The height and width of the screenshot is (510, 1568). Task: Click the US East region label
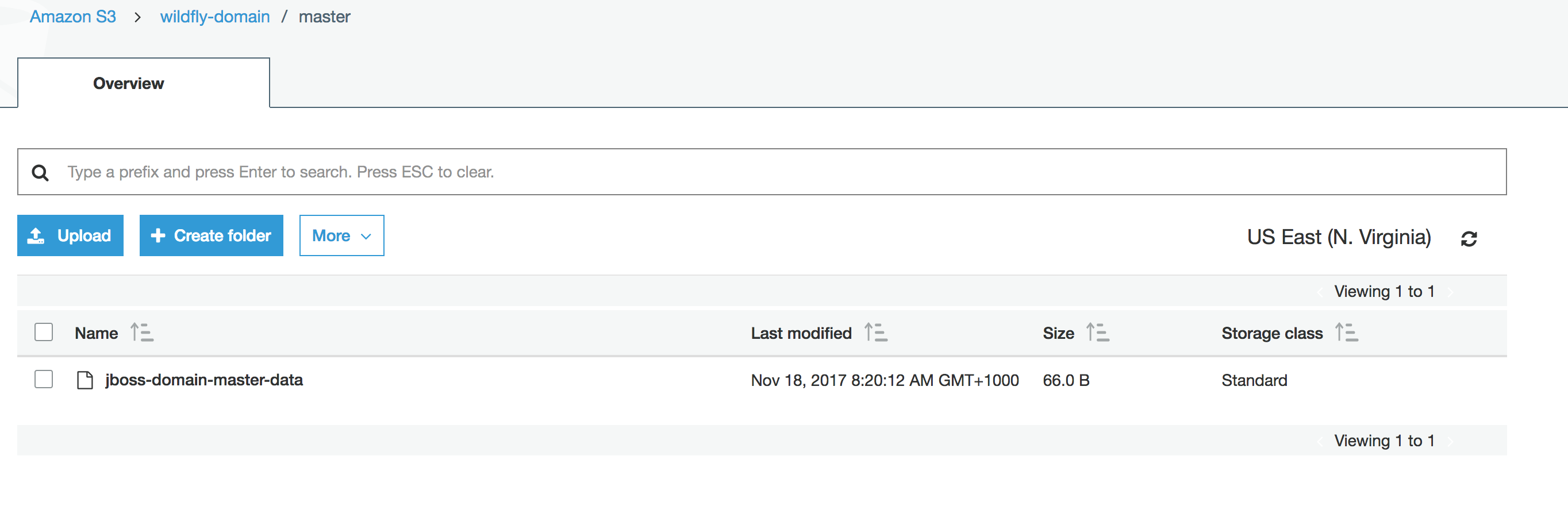(1339, 237)
